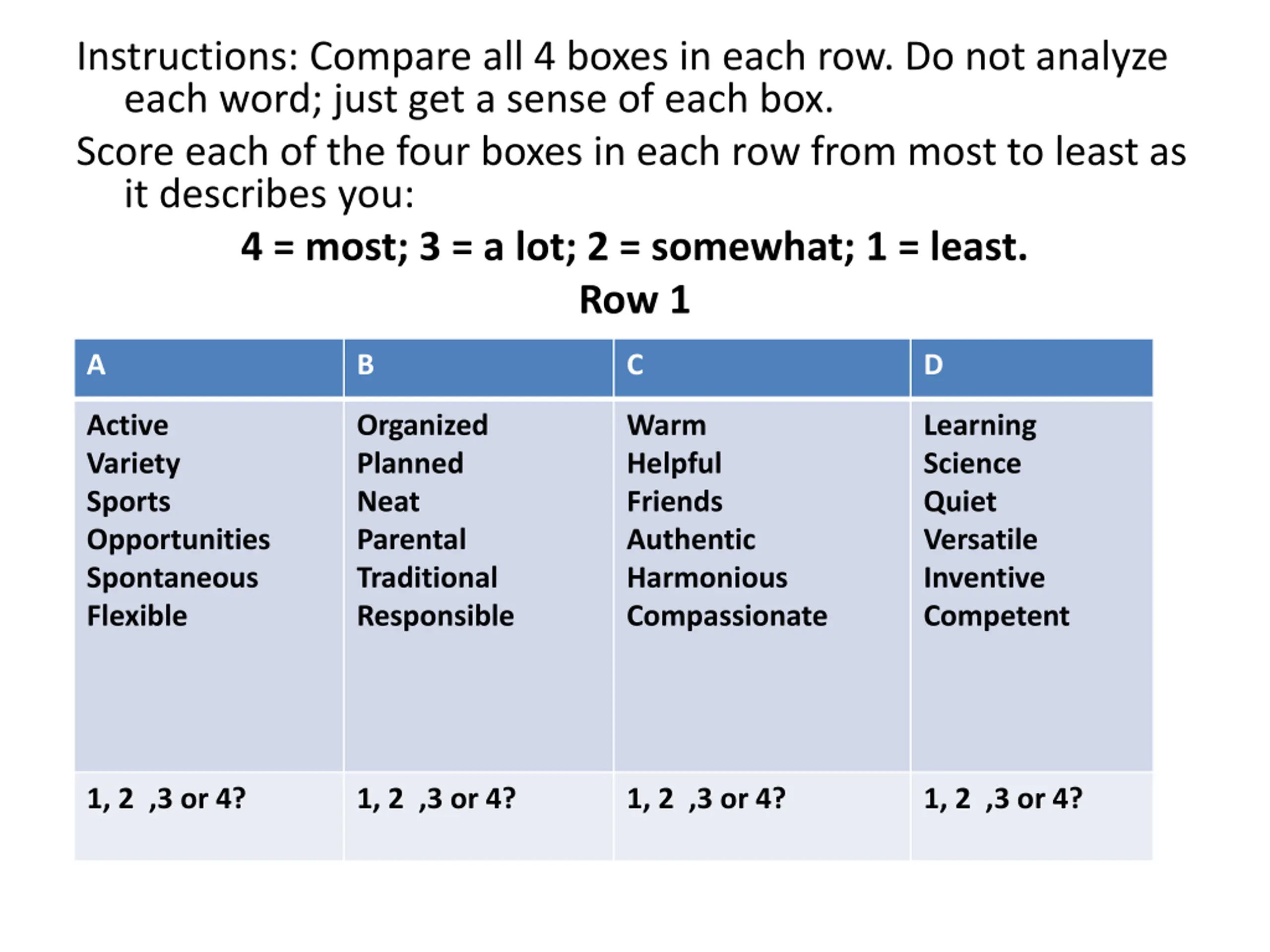Click the word "Spontaneous" in column A

[172, 577]
